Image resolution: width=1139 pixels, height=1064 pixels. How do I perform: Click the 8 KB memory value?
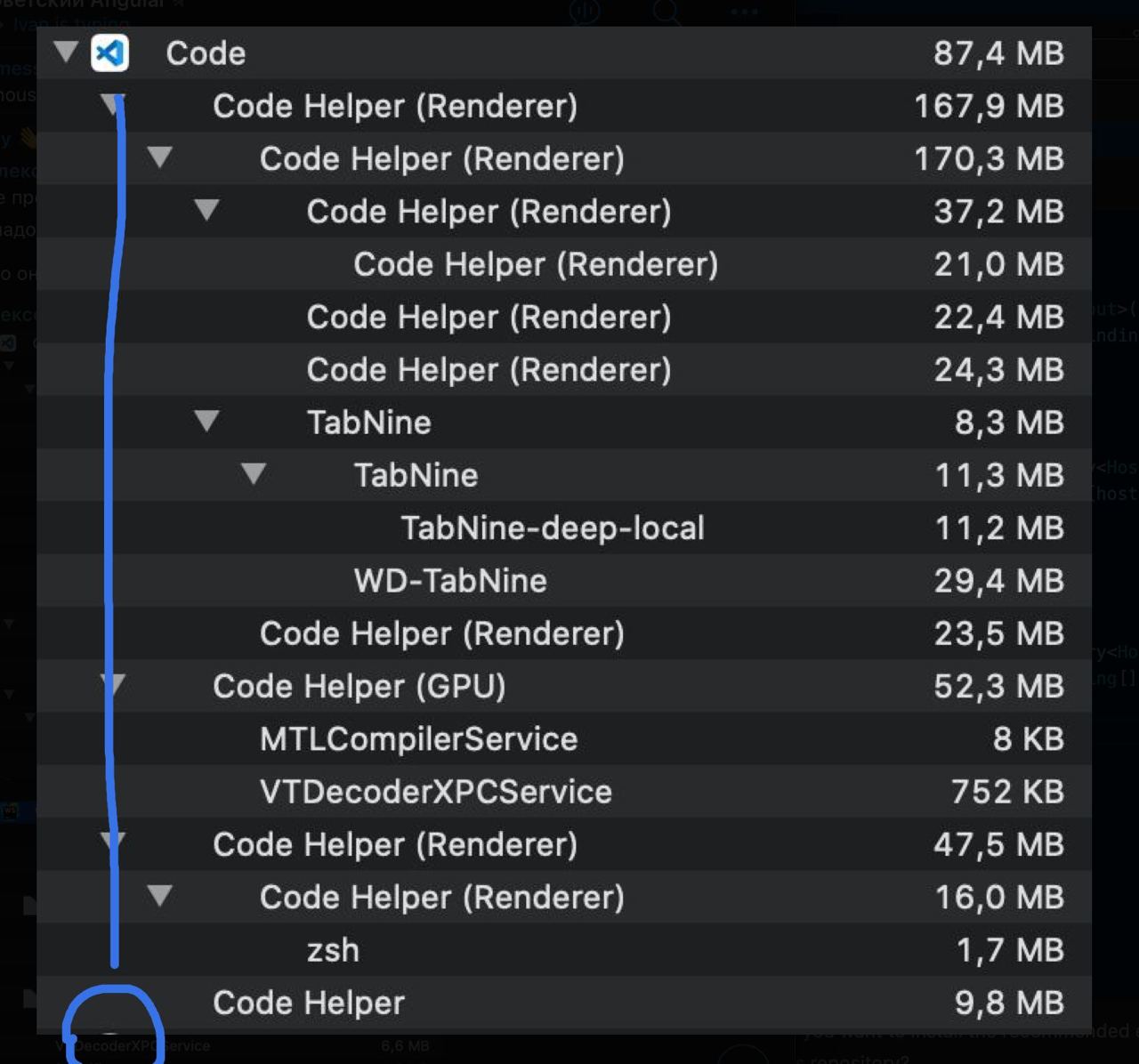(x=1029, y=739)
